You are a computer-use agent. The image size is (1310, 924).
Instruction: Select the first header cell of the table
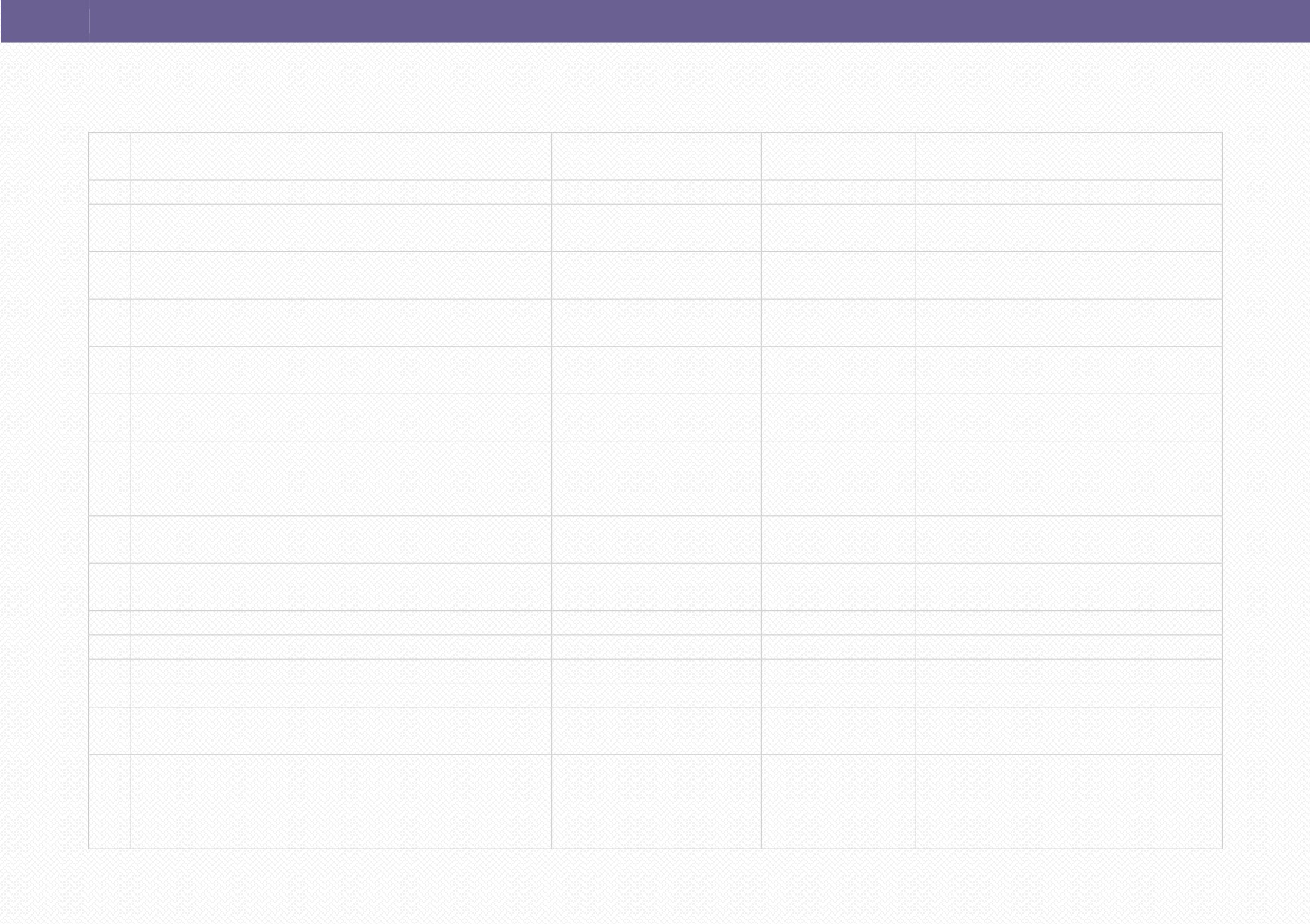[109, 156]
